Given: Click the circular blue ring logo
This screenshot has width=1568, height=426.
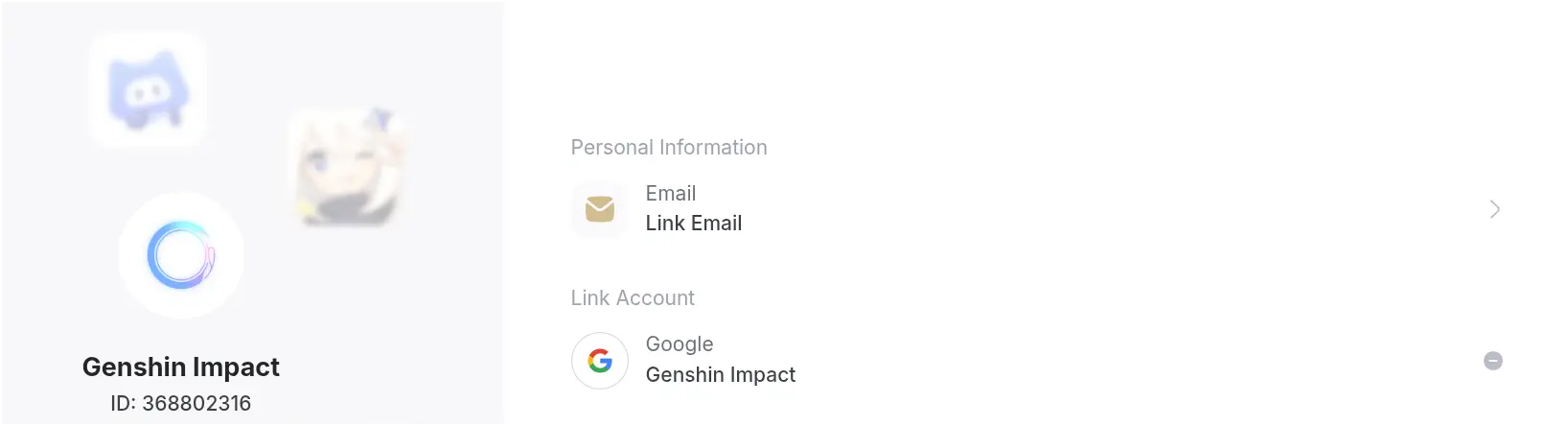Looking at the screenshot, I should pos(181,255).
